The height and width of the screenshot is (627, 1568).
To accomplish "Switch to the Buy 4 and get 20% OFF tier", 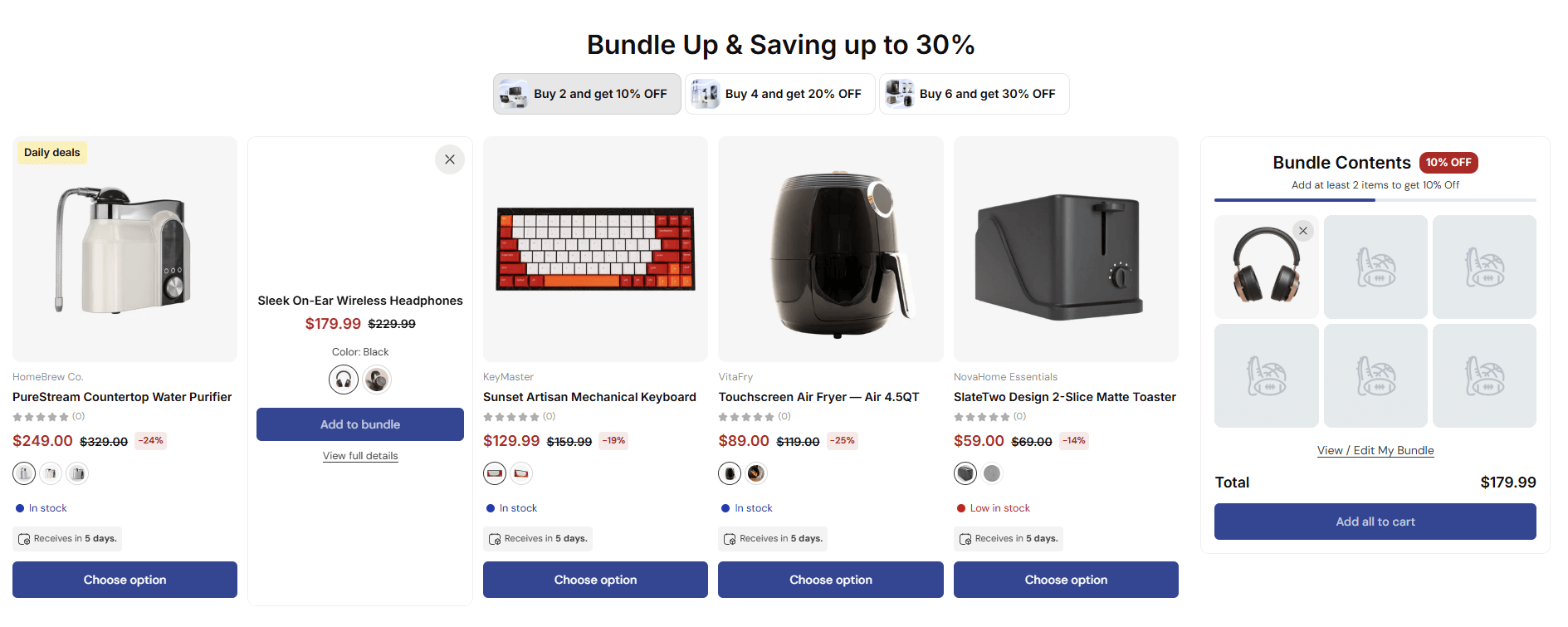I will tap(779, 93).
